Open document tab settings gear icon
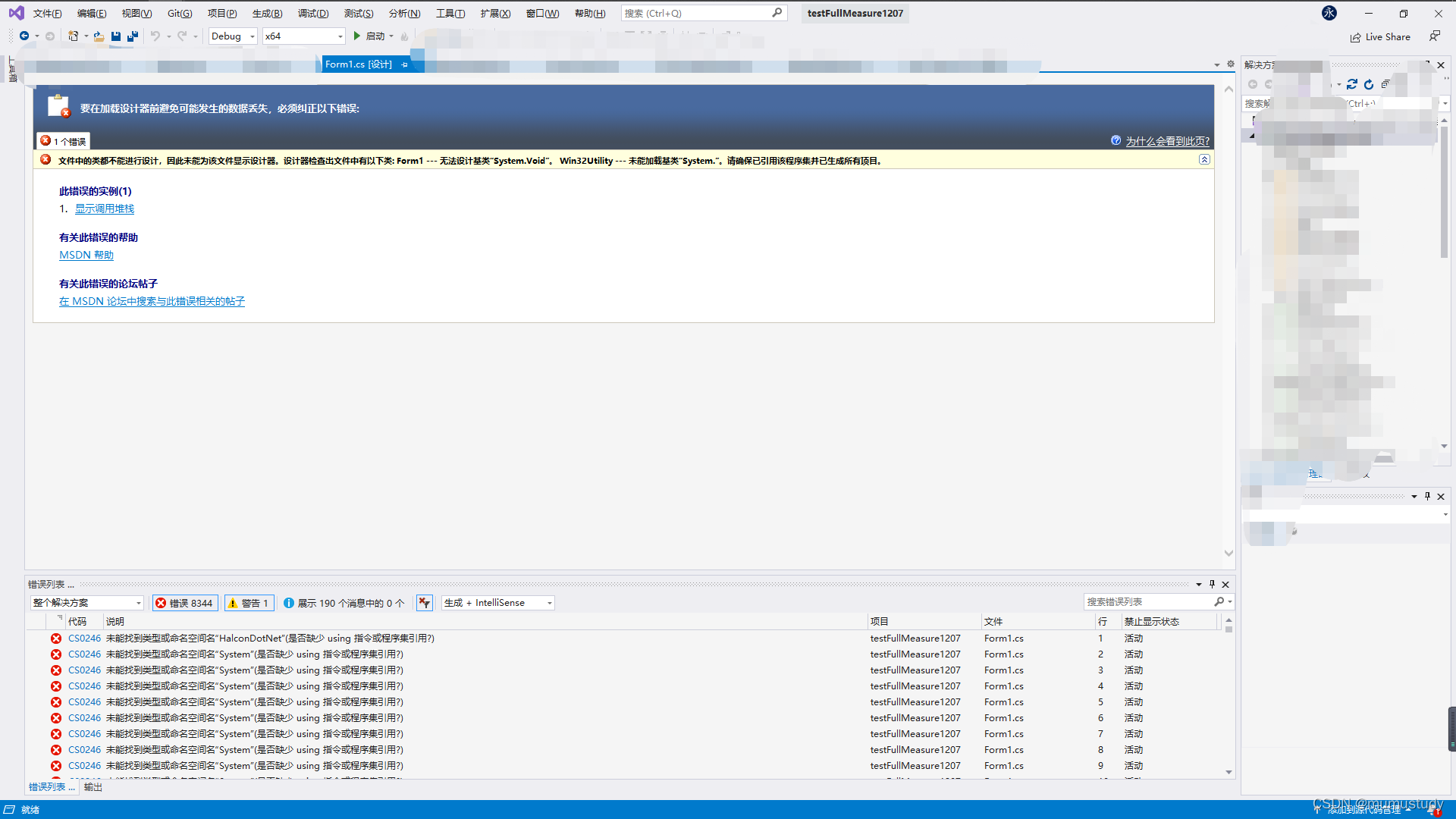 1231,64
